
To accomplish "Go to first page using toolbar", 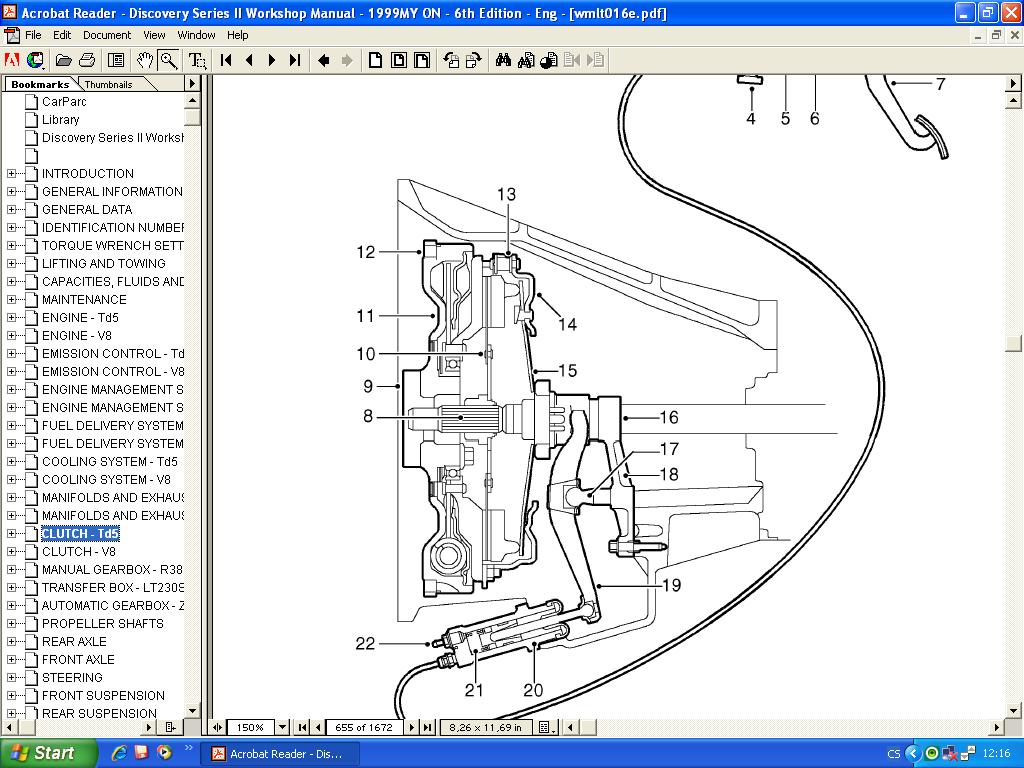I will click(227, 60).
